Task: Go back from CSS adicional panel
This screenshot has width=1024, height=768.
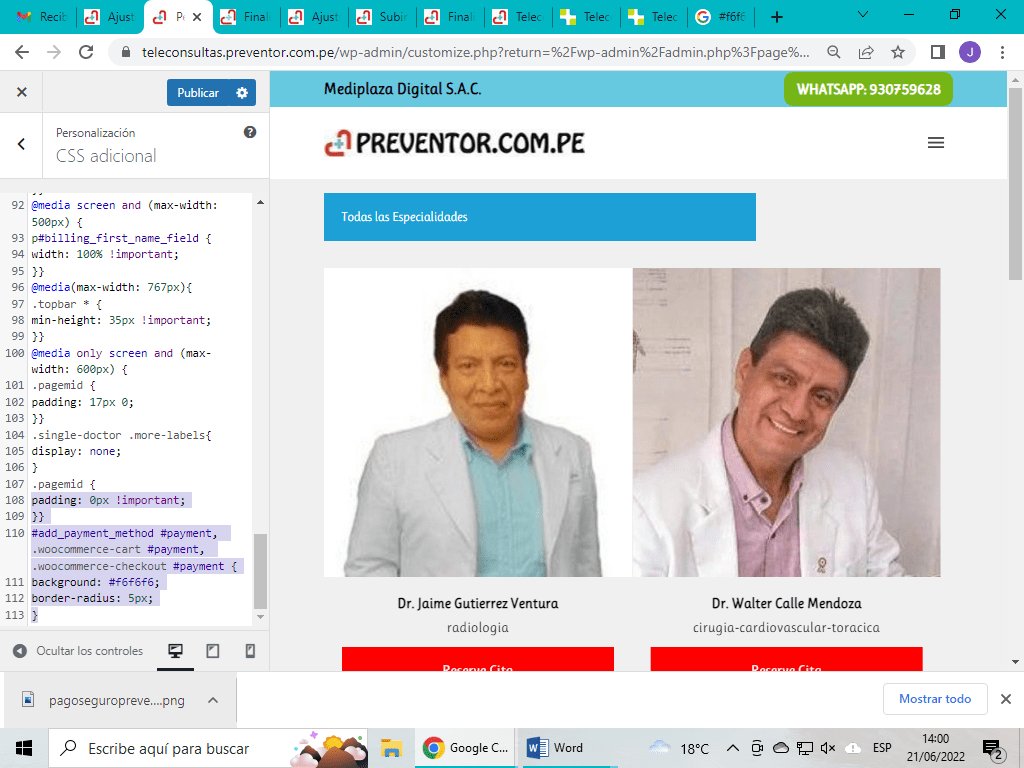Action: point(21,144)
